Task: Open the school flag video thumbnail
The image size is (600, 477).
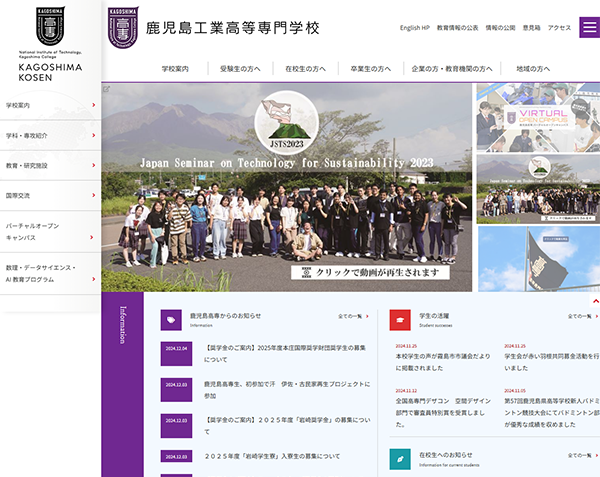Action: [539, 259]
